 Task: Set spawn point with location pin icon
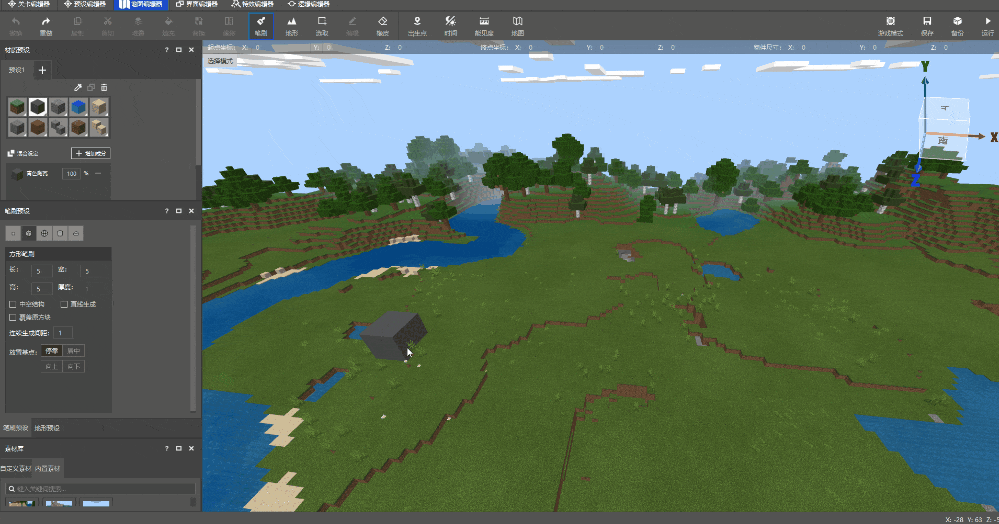click(417, 24)
